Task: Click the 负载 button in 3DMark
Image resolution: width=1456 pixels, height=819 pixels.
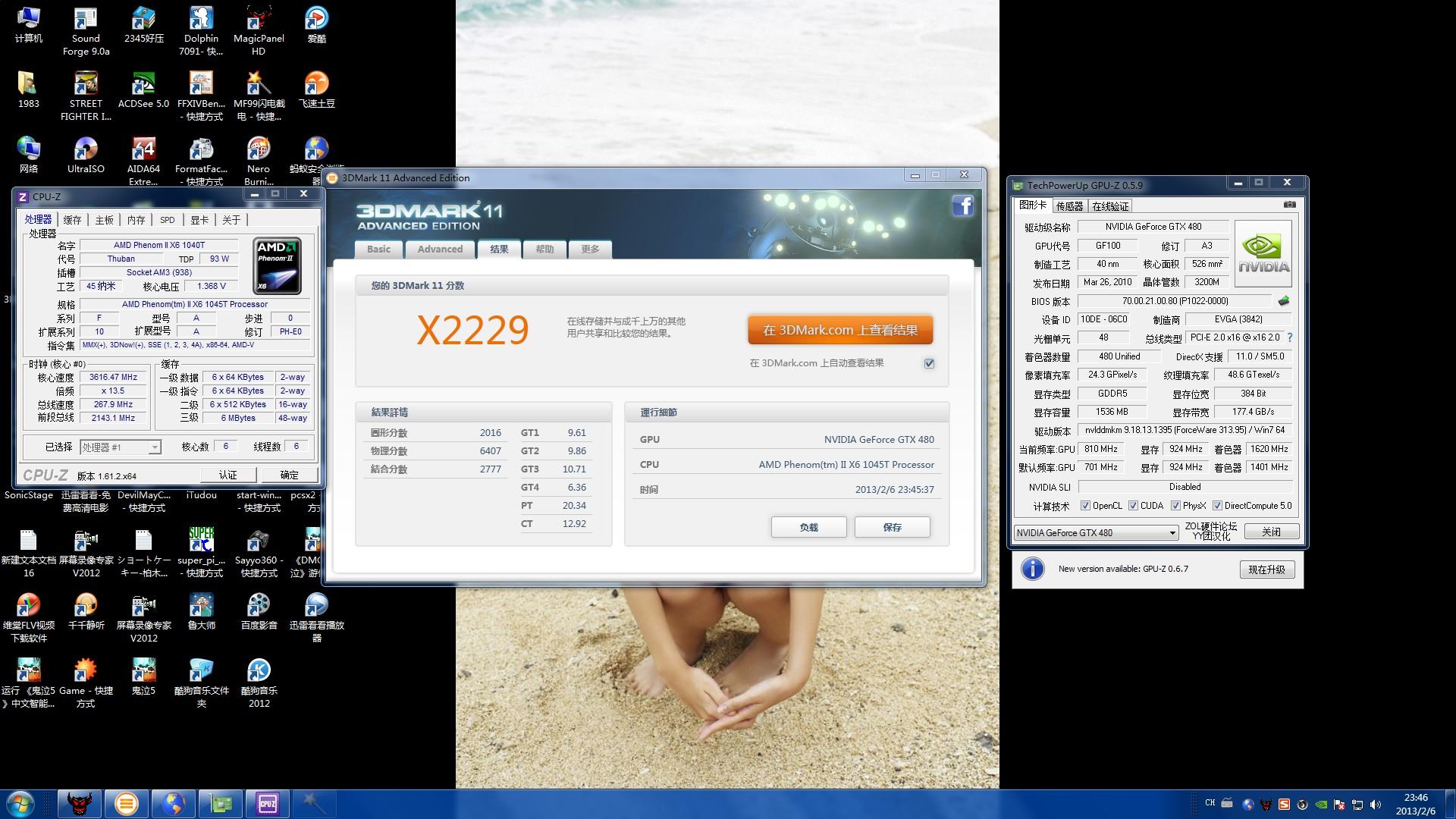Action: pyautogui.click(x=809, y=527)
